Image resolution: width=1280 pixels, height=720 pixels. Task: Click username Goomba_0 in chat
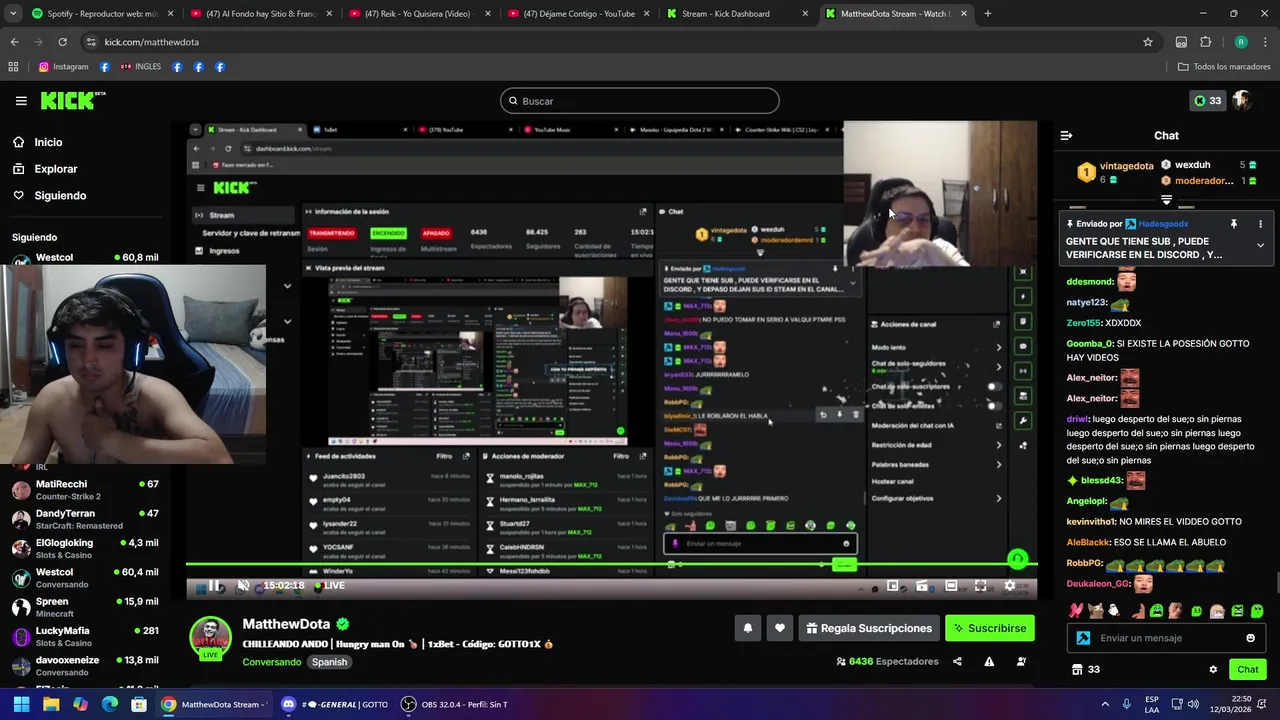pyautogui.click(x=1089, y=343)
